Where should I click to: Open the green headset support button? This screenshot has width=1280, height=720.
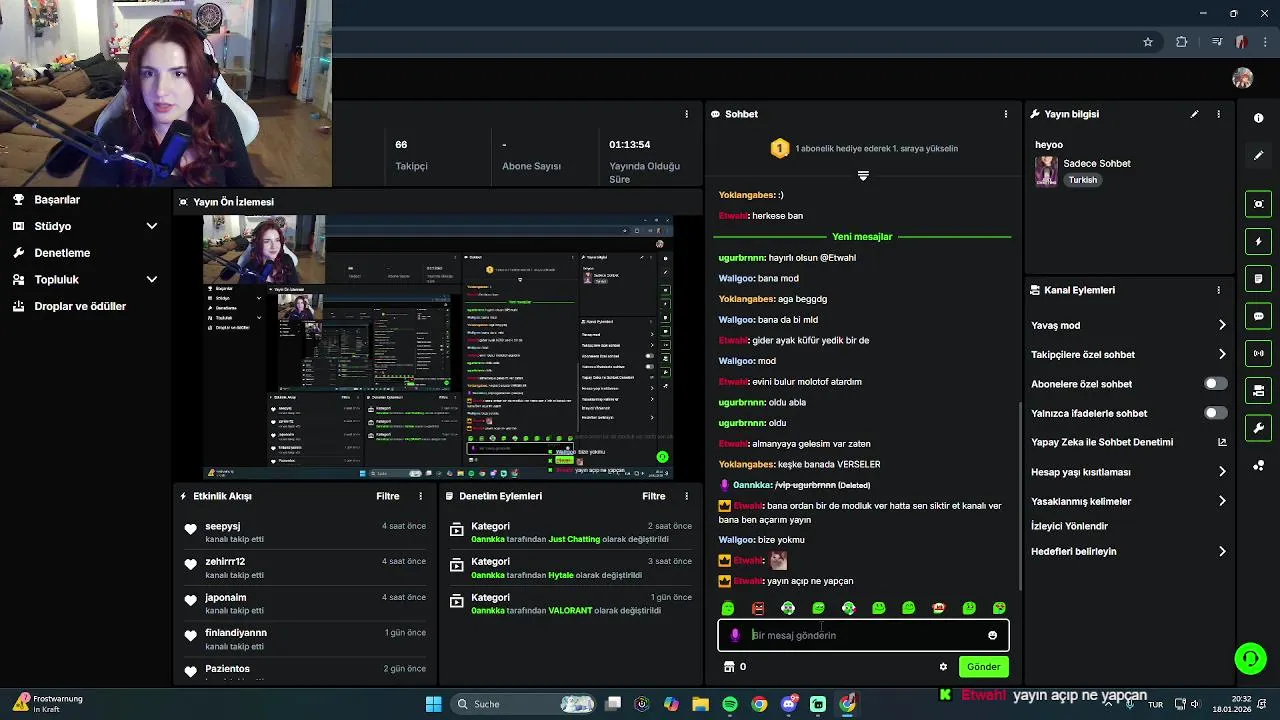point(1250,658)
